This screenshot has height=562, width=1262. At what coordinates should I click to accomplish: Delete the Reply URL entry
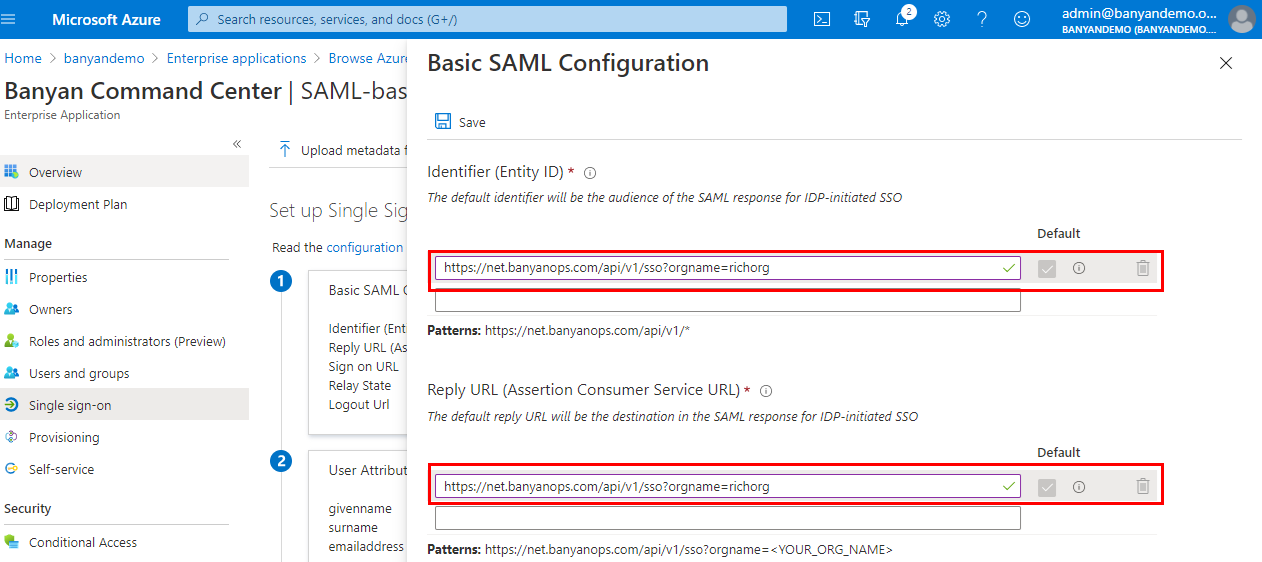point(1143,486)
